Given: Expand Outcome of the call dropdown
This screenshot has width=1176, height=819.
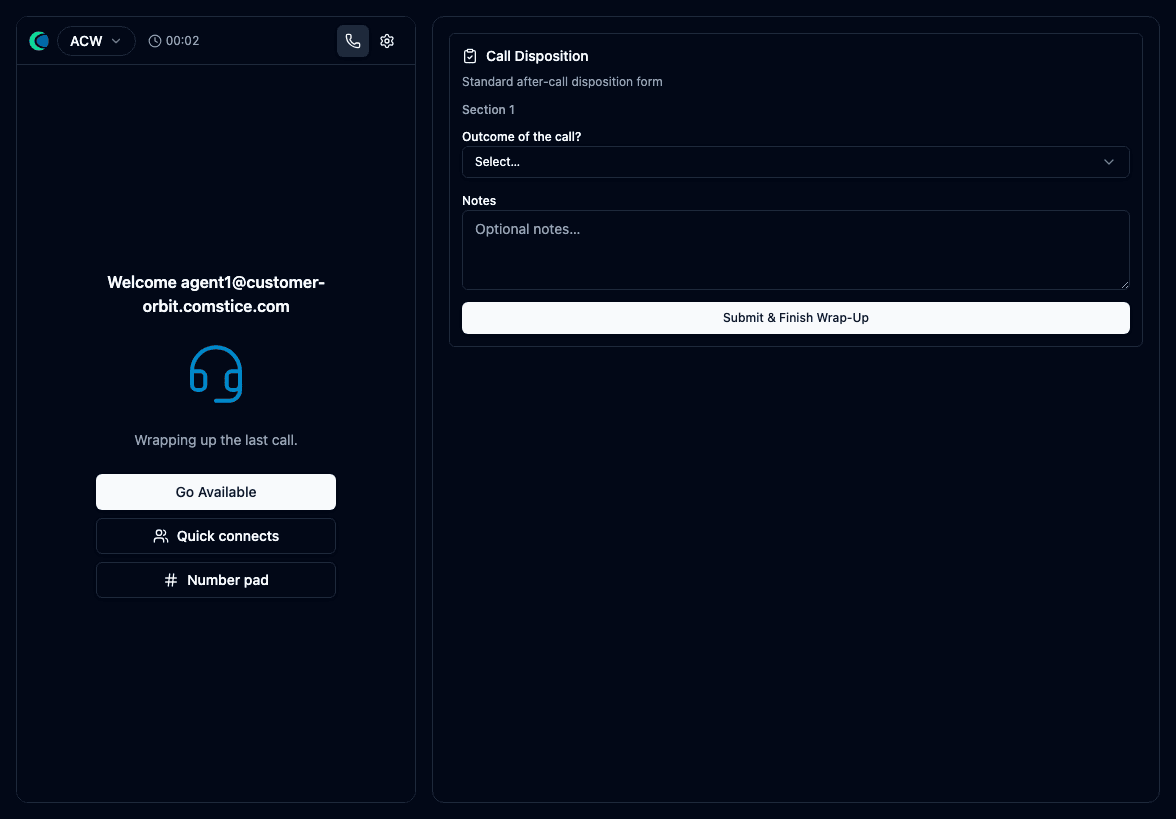Looking at the screenshot, I should [x=796, y=162].
